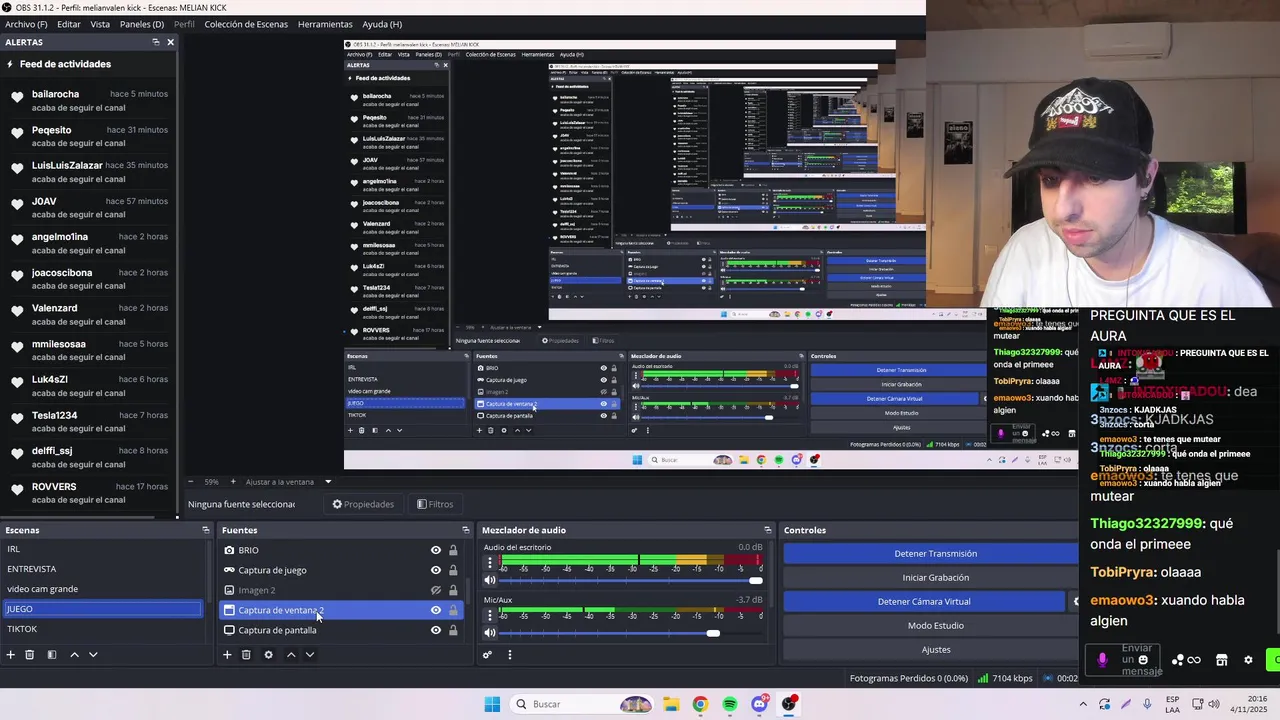Delete the selected scene with the Escenas trash icon

[x=30, y=655]
